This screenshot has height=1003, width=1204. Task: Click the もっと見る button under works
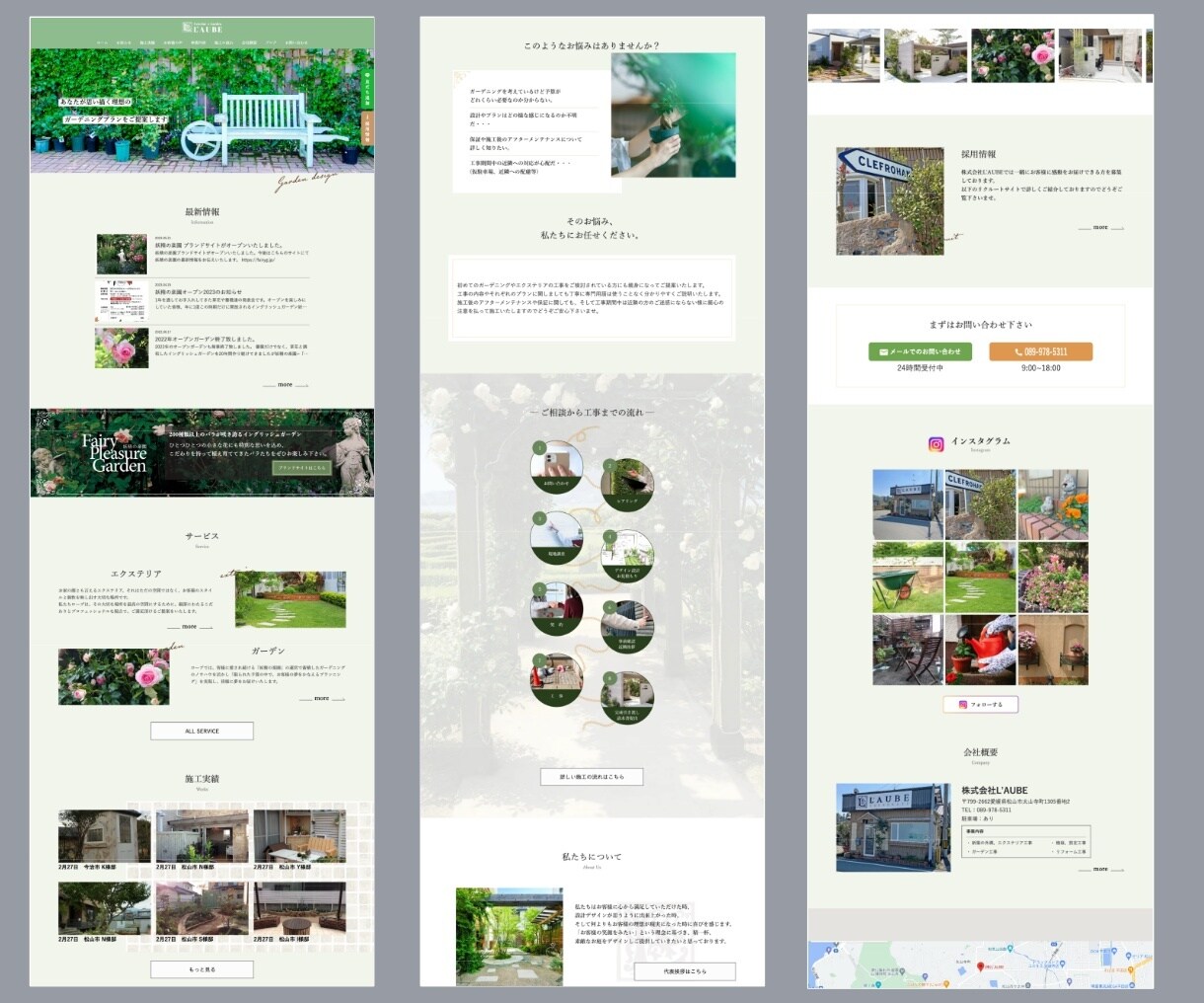[202, 969]
